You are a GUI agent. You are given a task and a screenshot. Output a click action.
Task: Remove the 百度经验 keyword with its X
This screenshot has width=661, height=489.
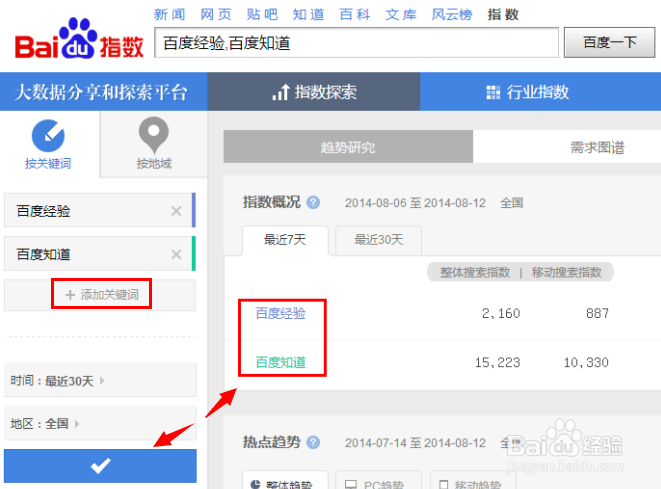[176, 211]
